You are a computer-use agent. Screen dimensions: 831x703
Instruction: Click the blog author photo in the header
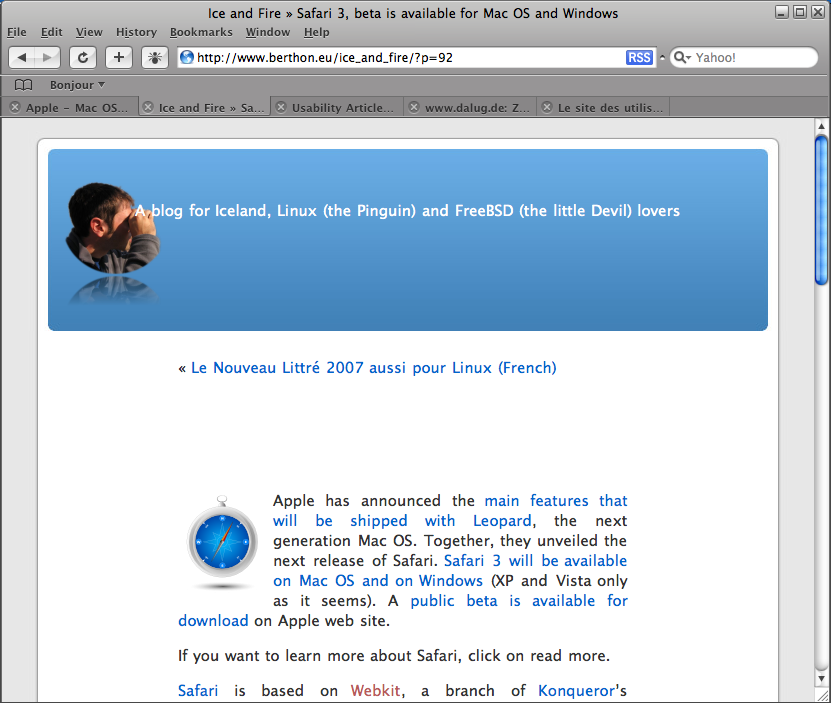coord(112,228)
